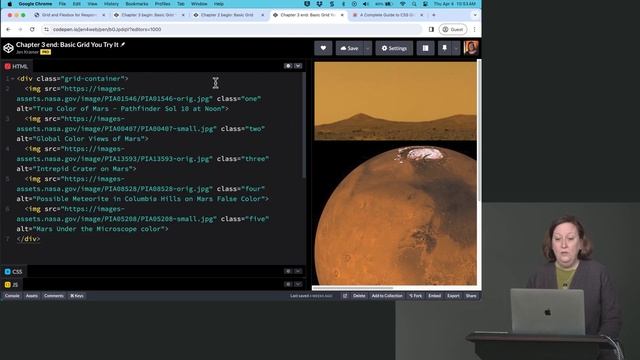Change the editor view layout

(425, 48)
